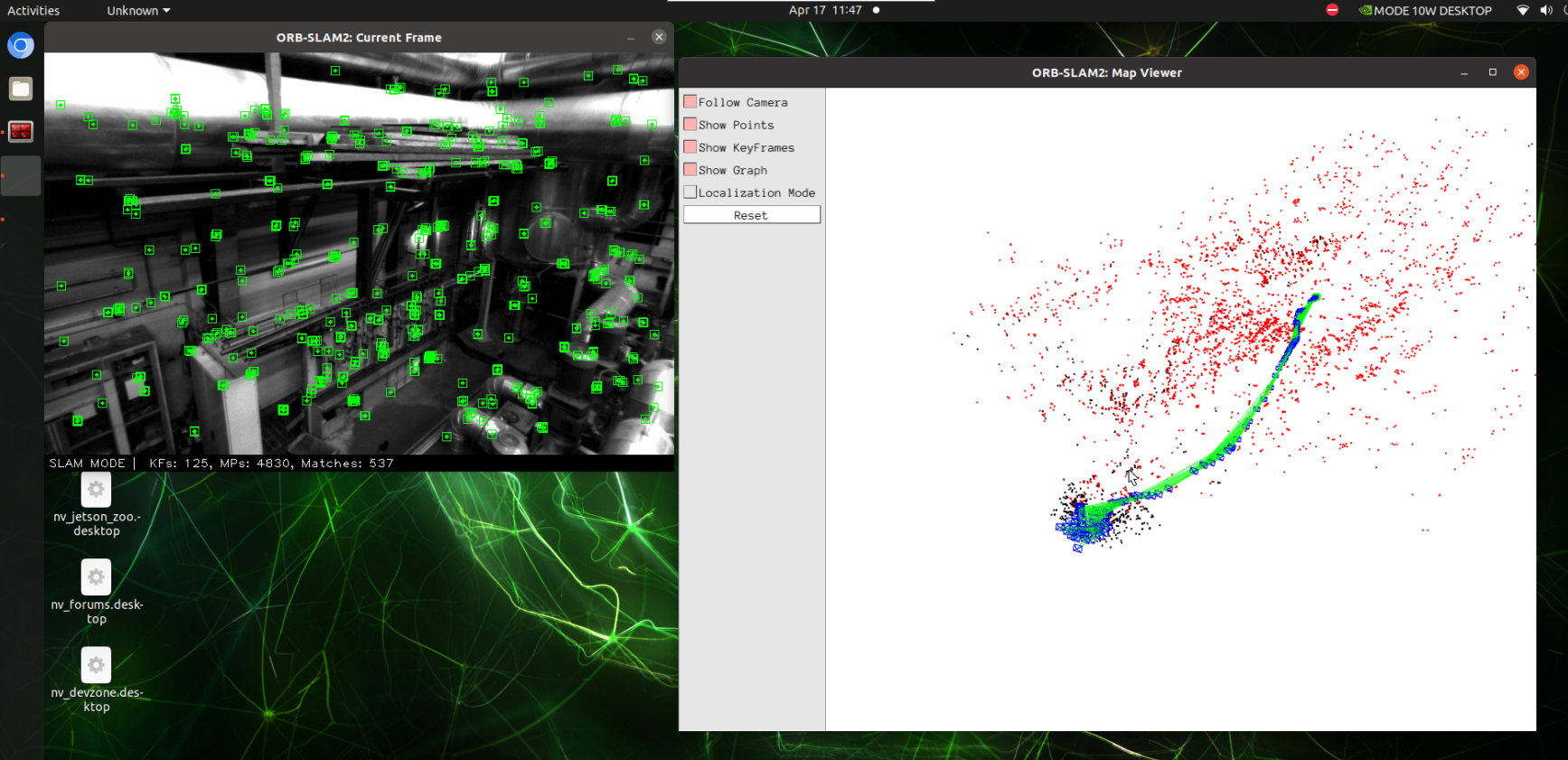Open the Wi-Fi network indicator

[1523, 11]
